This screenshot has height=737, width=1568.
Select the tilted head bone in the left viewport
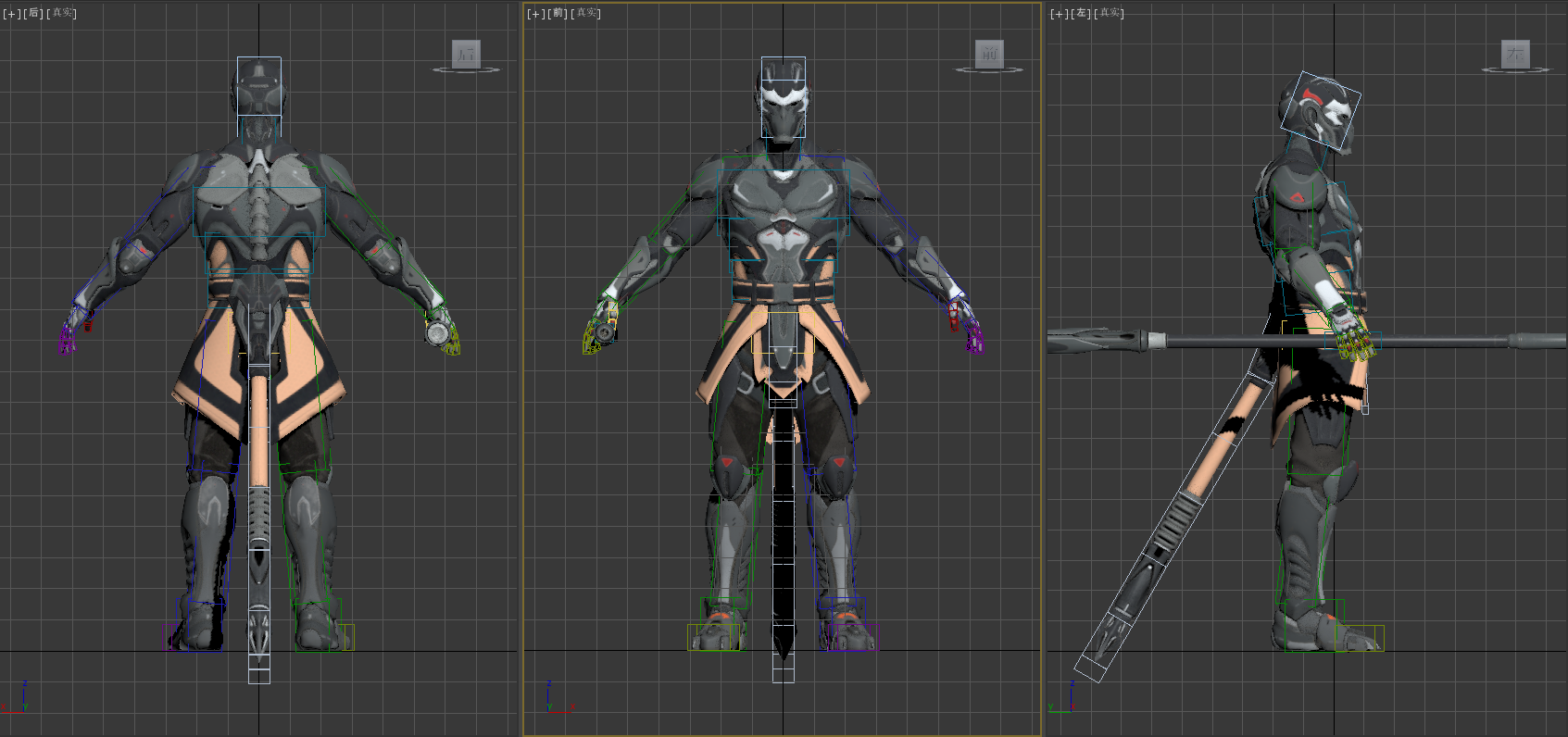click(x=1321, y=111)
